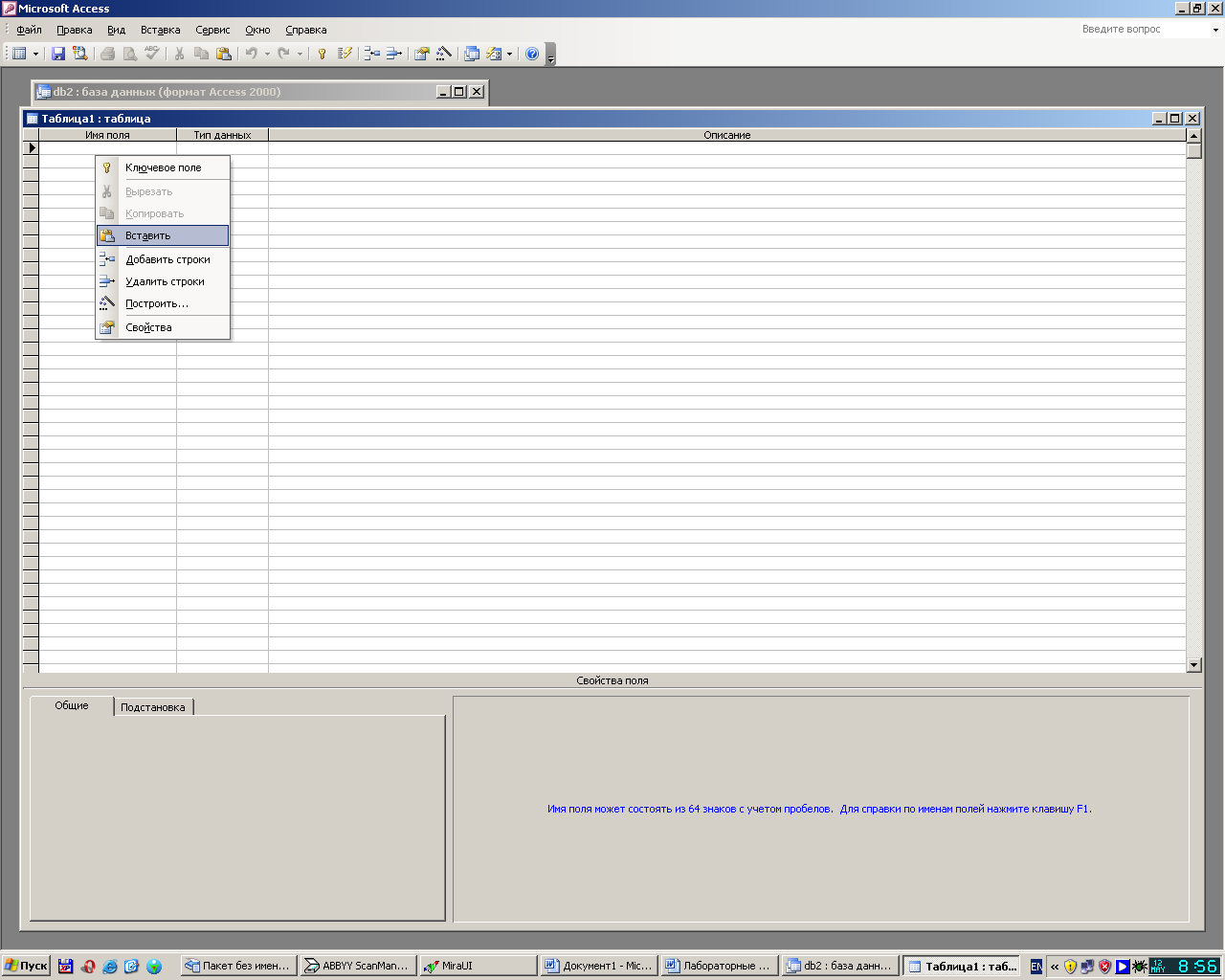Switch to 'Пакет без имен...' taskbar button
The height and width of the screenshot is (980, 1225).
pyautogui.click(x=238, y=966)
